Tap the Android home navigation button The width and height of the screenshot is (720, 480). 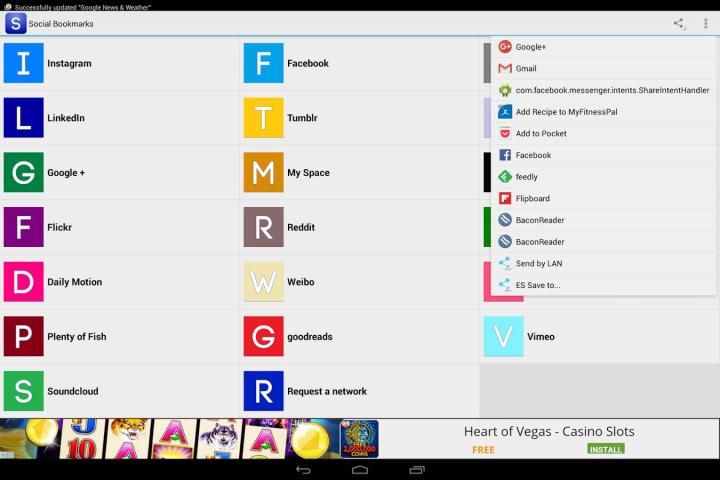pos(360,470)
